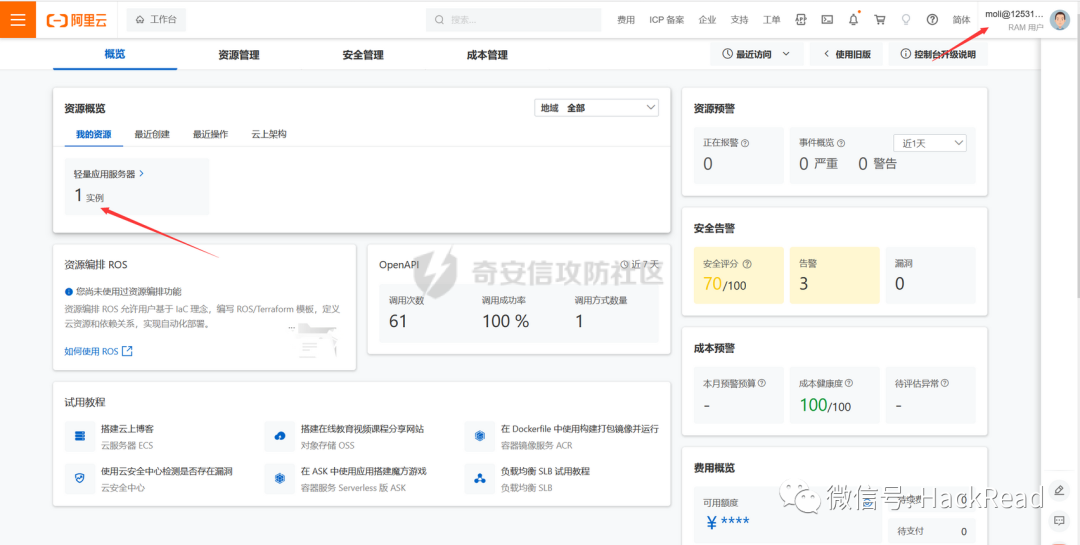The width and height of the screenshot is (1080, 545).
Task: Open the 漏洞 0 card
Action: pyautogui.click(x=931, y=275)
